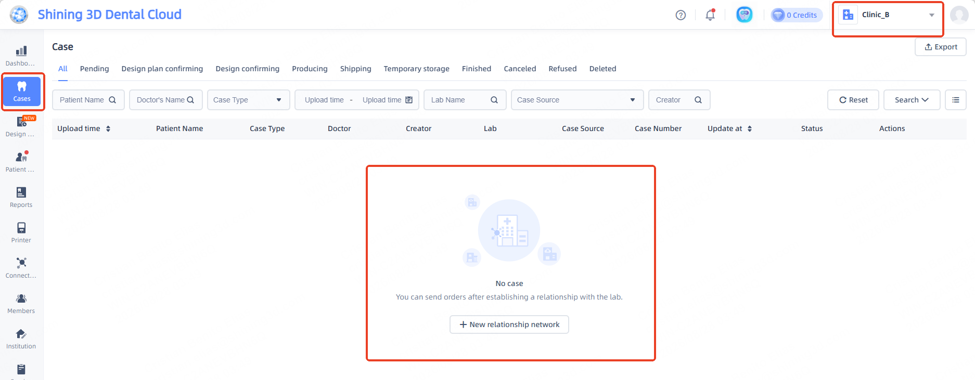Open the column list settings icon

click(956, 100)
